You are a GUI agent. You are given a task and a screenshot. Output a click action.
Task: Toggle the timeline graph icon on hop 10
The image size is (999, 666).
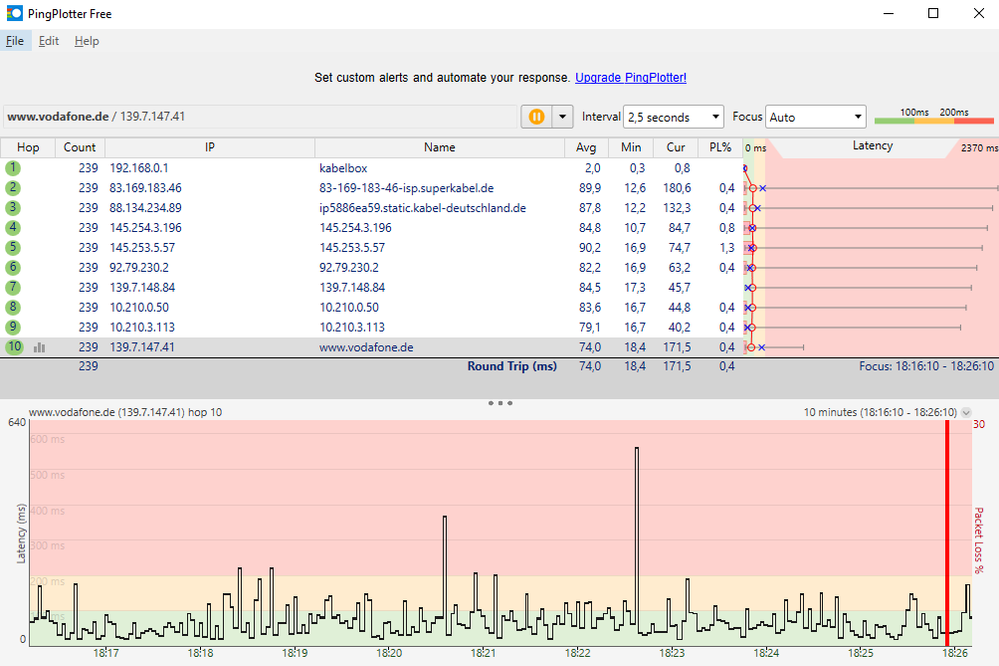point(40,347)
